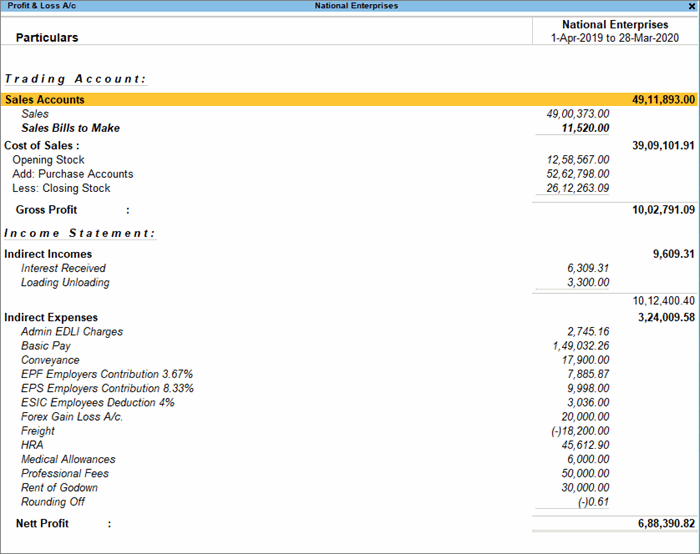Screen dimensions: 700x554
Task: Open the Basic Pay ledger
Action: (46, 346)
